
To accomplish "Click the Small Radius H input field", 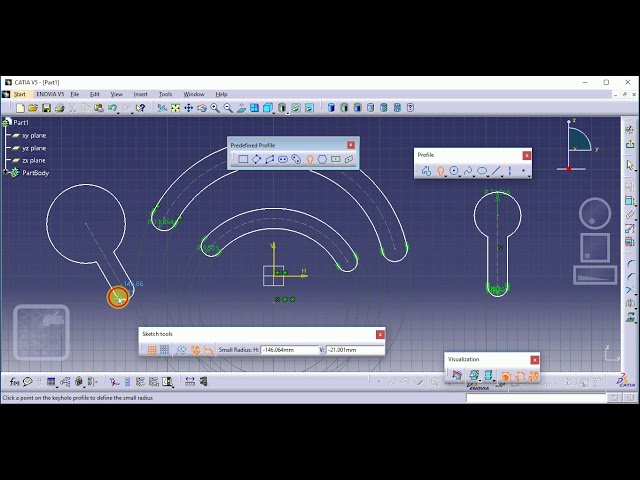I will coord(290,350).
